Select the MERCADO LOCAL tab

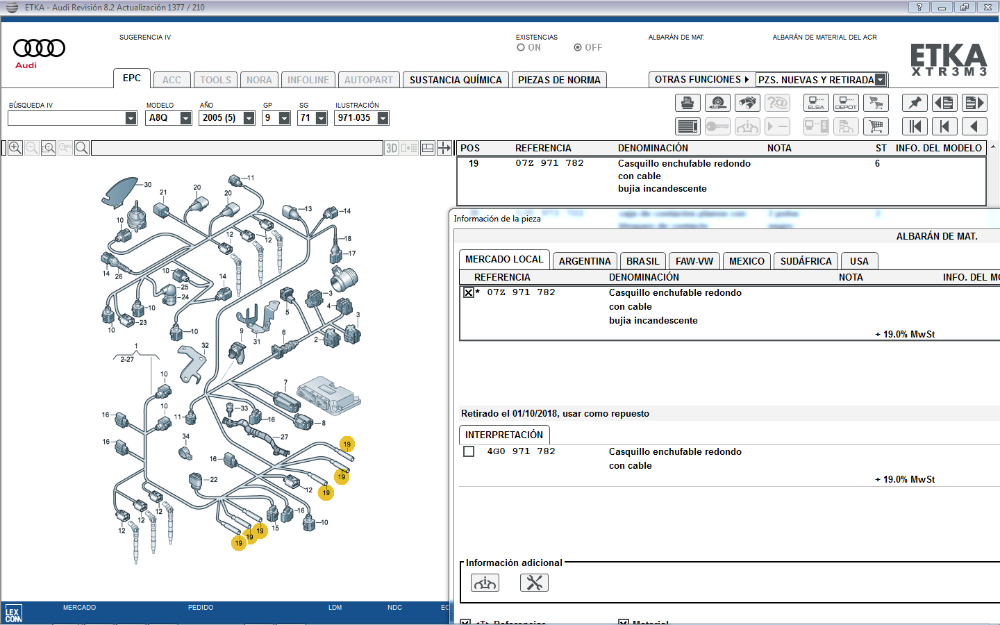(504, 259)
